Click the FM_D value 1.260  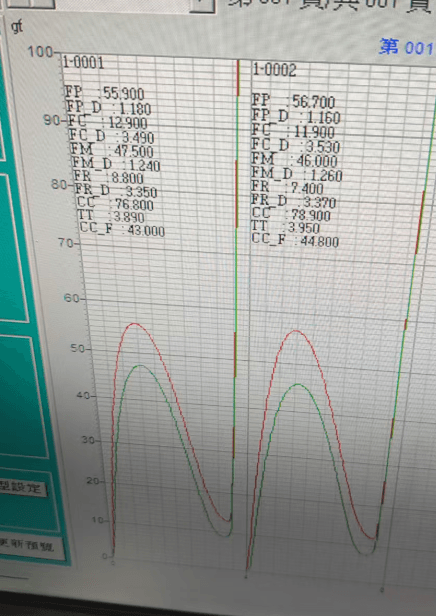pos(327,176)
